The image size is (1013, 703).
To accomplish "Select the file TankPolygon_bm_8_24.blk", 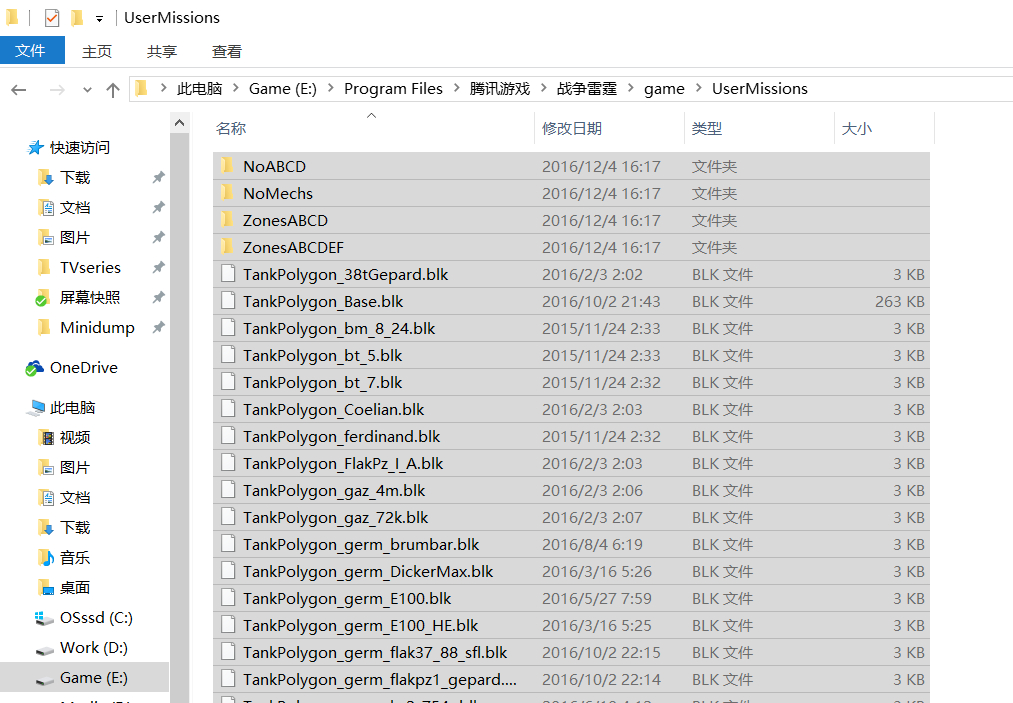I will [571, 328].
